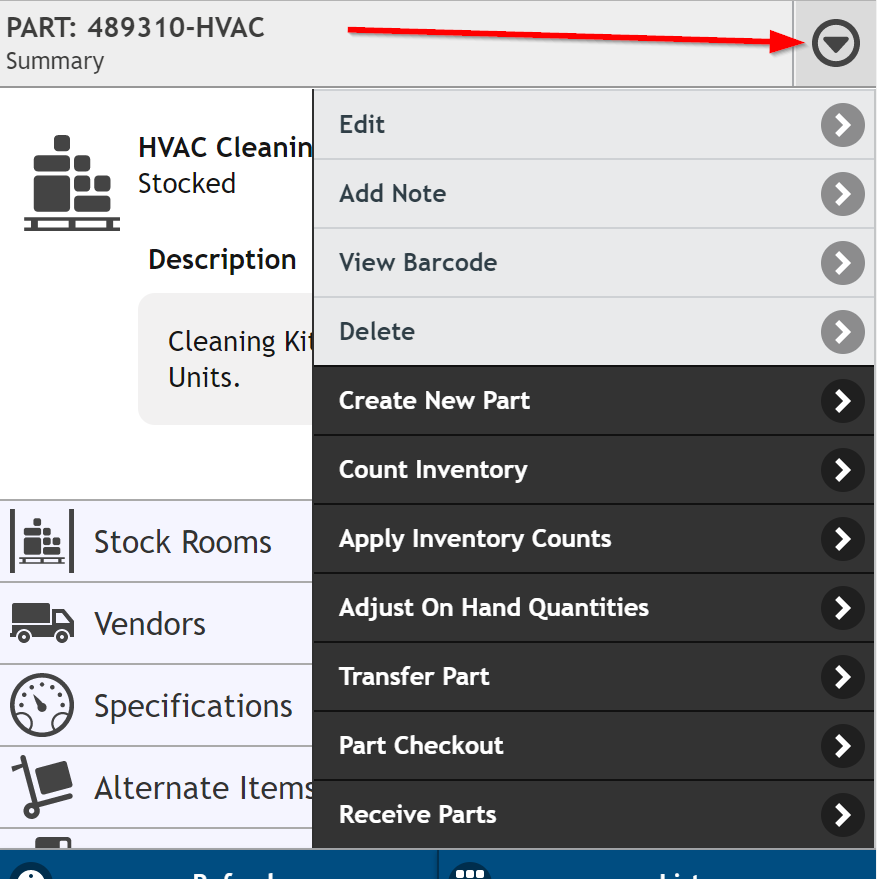Collapse the part actions dropdown menu

(835, 43)
